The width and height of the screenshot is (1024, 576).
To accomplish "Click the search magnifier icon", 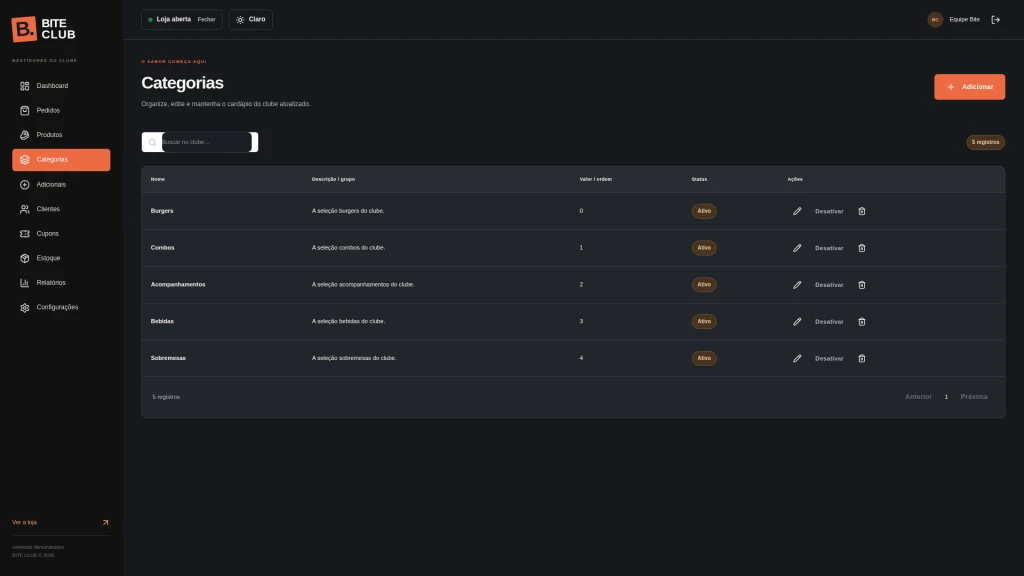I will point(152,142).
